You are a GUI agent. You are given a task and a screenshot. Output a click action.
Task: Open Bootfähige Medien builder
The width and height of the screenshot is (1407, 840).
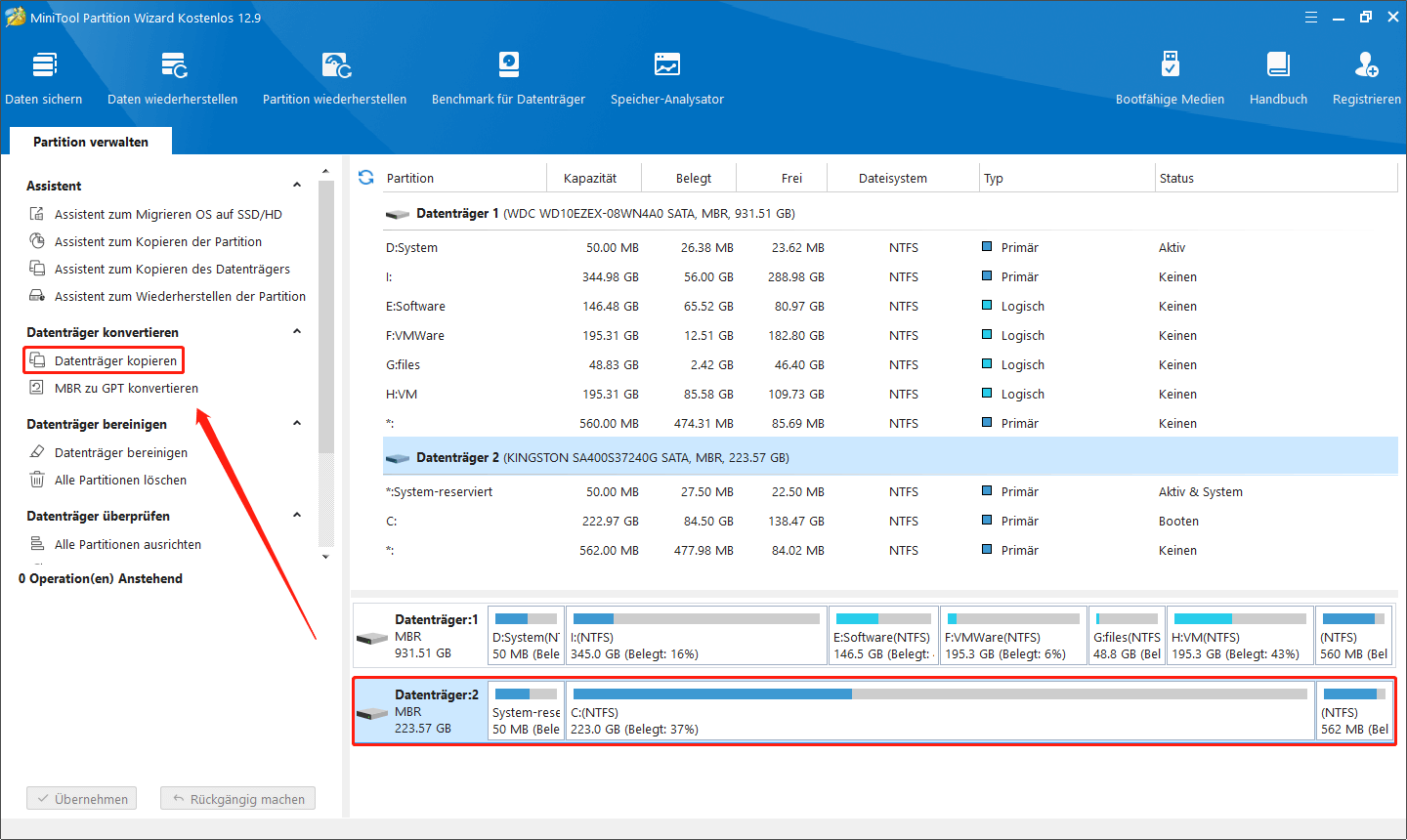pyautogui.click(x=1170, y=78)
